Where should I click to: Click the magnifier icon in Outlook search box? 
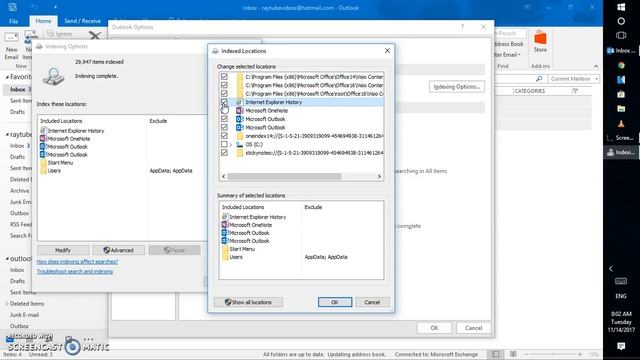click(x=539, y=78)
